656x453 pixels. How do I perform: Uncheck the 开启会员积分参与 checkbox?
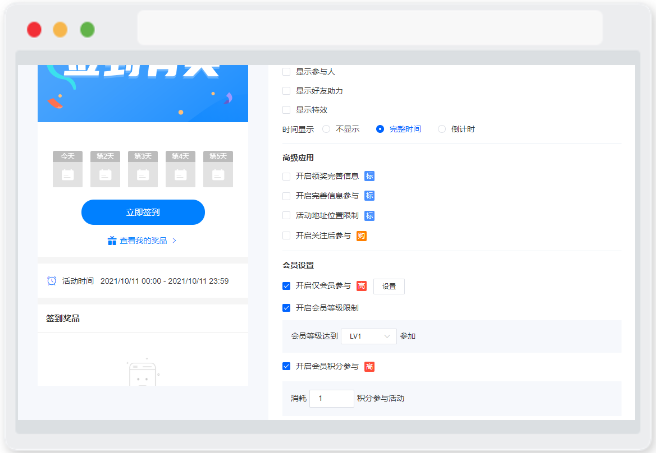(286, 366)
